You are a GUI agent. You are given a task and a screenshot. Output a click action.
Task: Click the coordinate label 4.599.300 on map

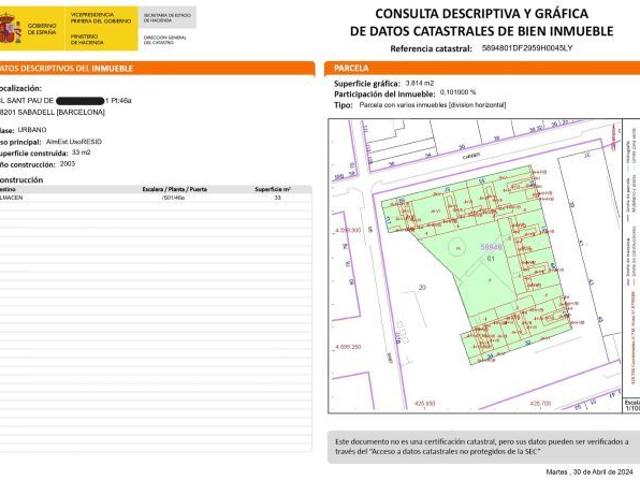click(348, 230)
